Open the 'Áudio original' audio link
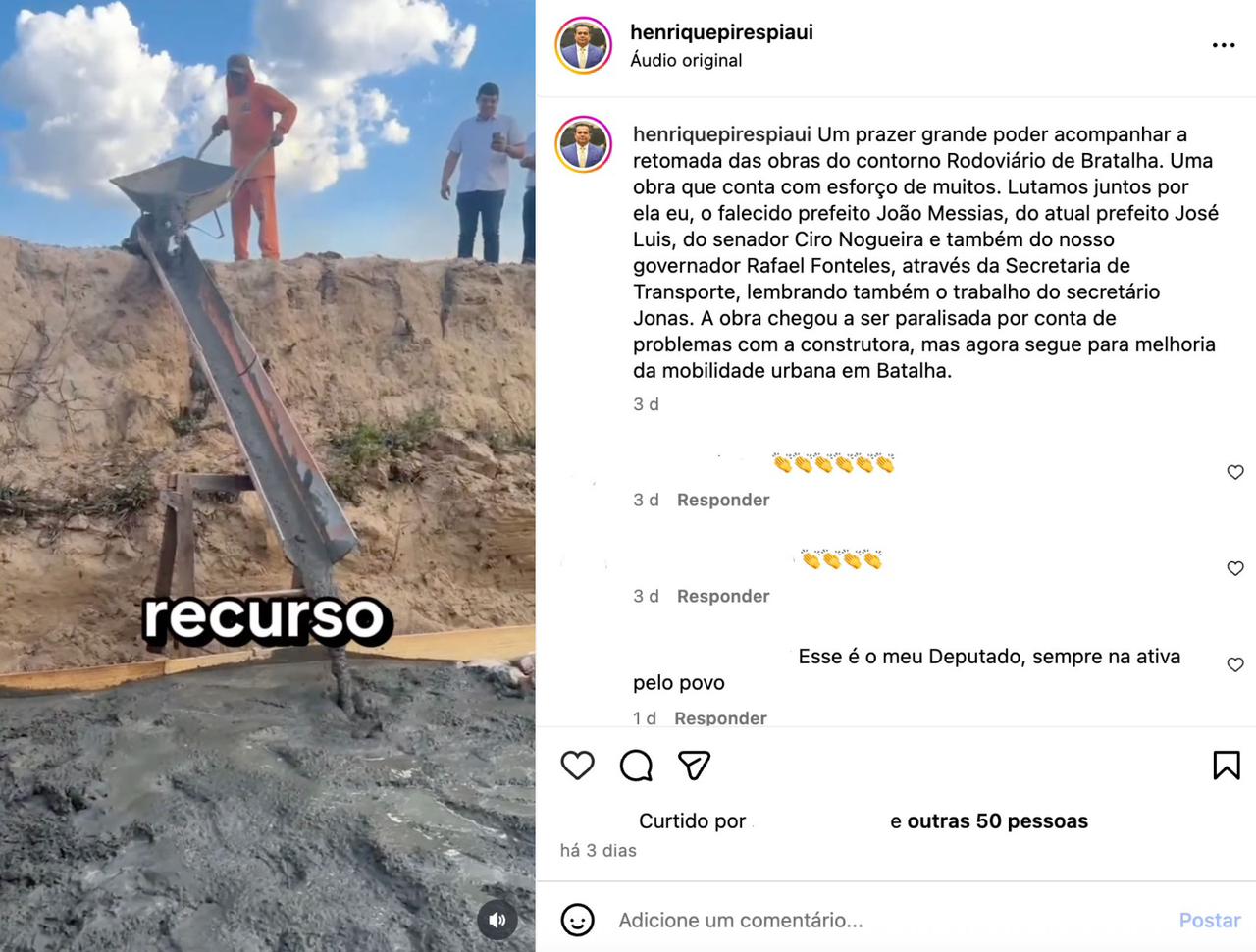This screenshot has width=1256, height=952. 686,60
